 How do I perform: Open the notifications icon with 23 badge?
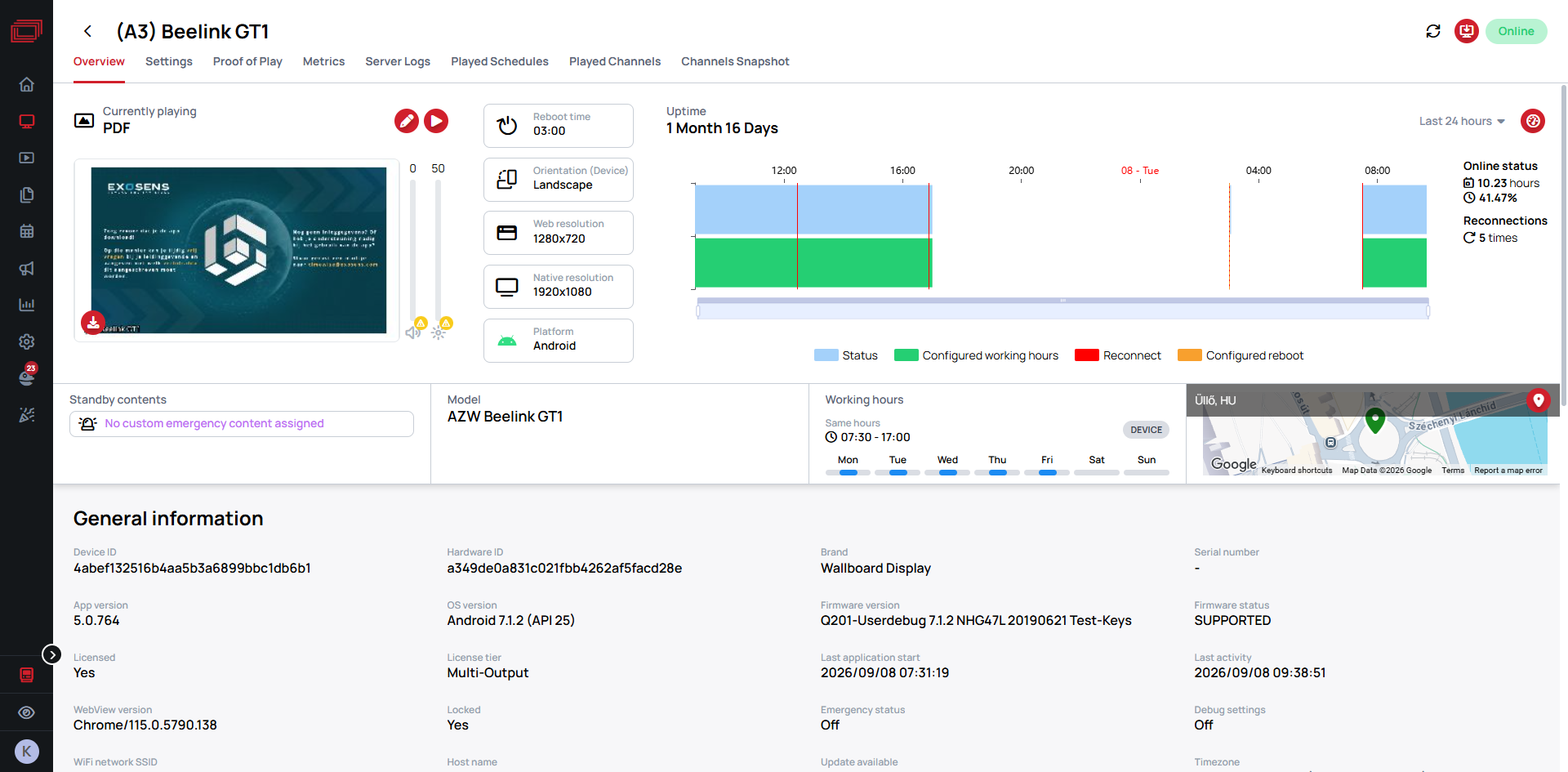(x=27, y=376)
